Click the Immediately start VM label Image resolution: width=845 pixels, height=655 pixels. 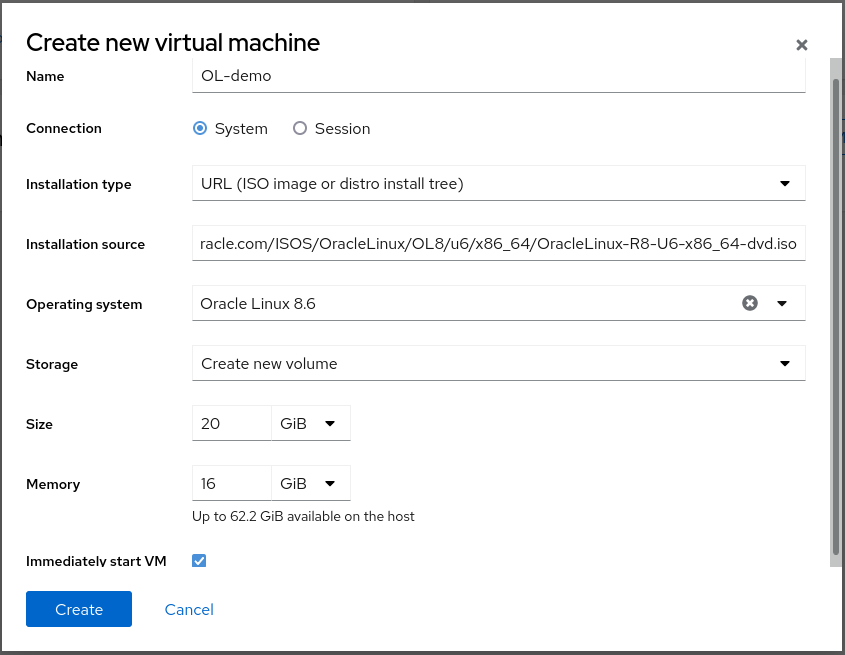pos(96,561)
